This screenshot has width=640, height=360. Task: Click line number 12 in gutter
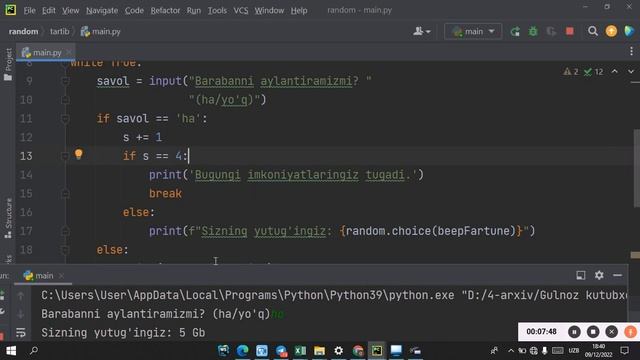tap(26, 137)
